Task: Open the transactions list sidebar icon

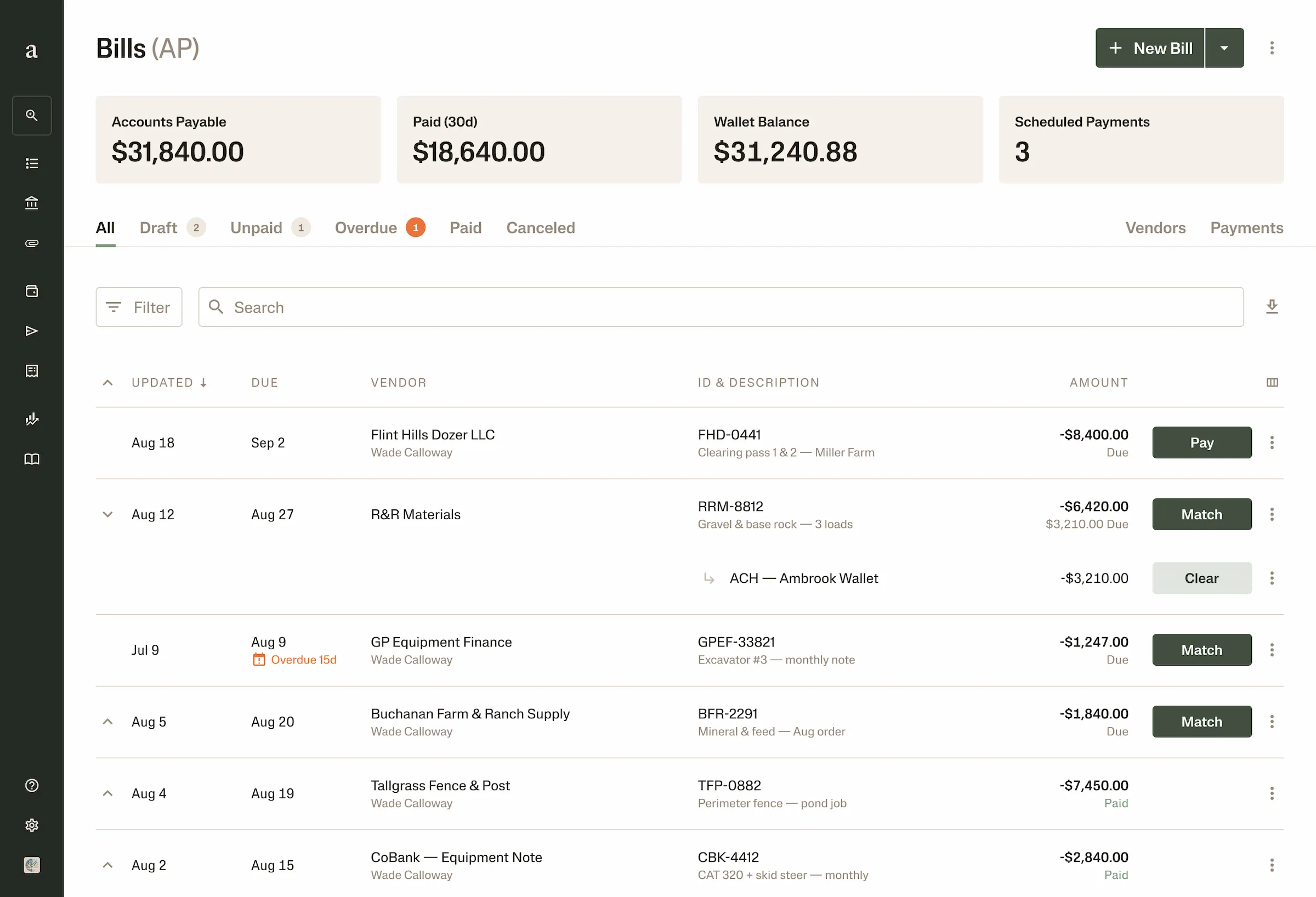Action: tap(32, 163)
